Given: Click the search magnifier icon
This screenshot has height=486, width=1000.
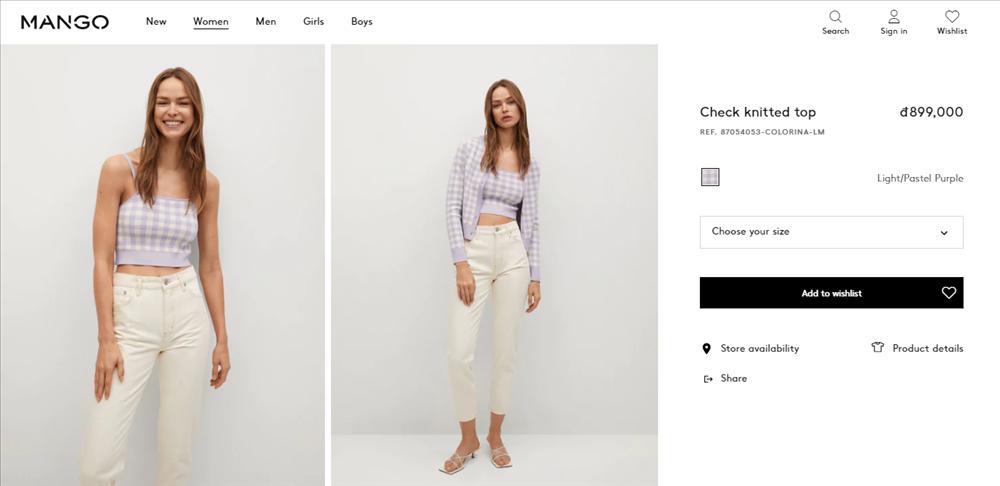Looking at the screenshot, I should pos(835,16).
